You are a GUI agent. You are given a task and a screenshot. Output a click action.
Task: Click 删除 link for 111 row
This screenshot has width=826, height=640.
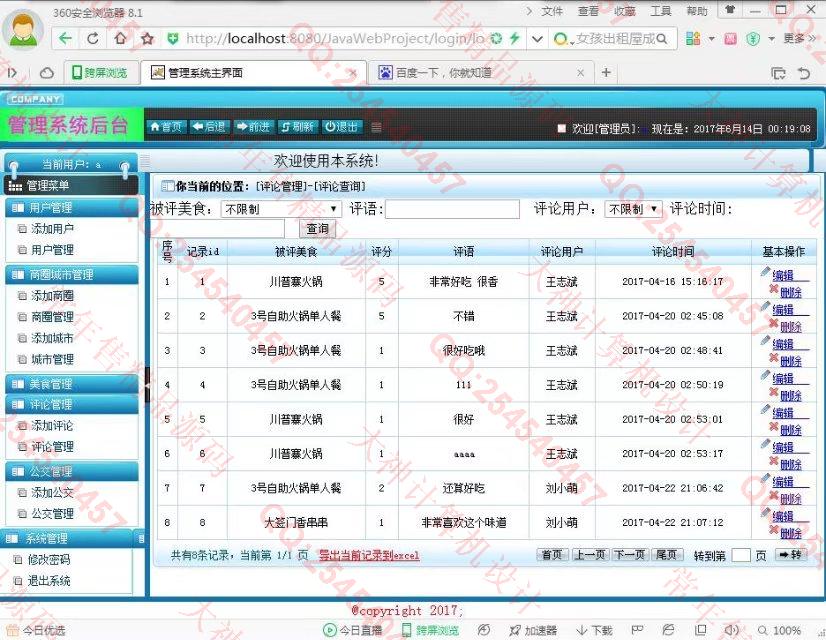tap(791, 396)
